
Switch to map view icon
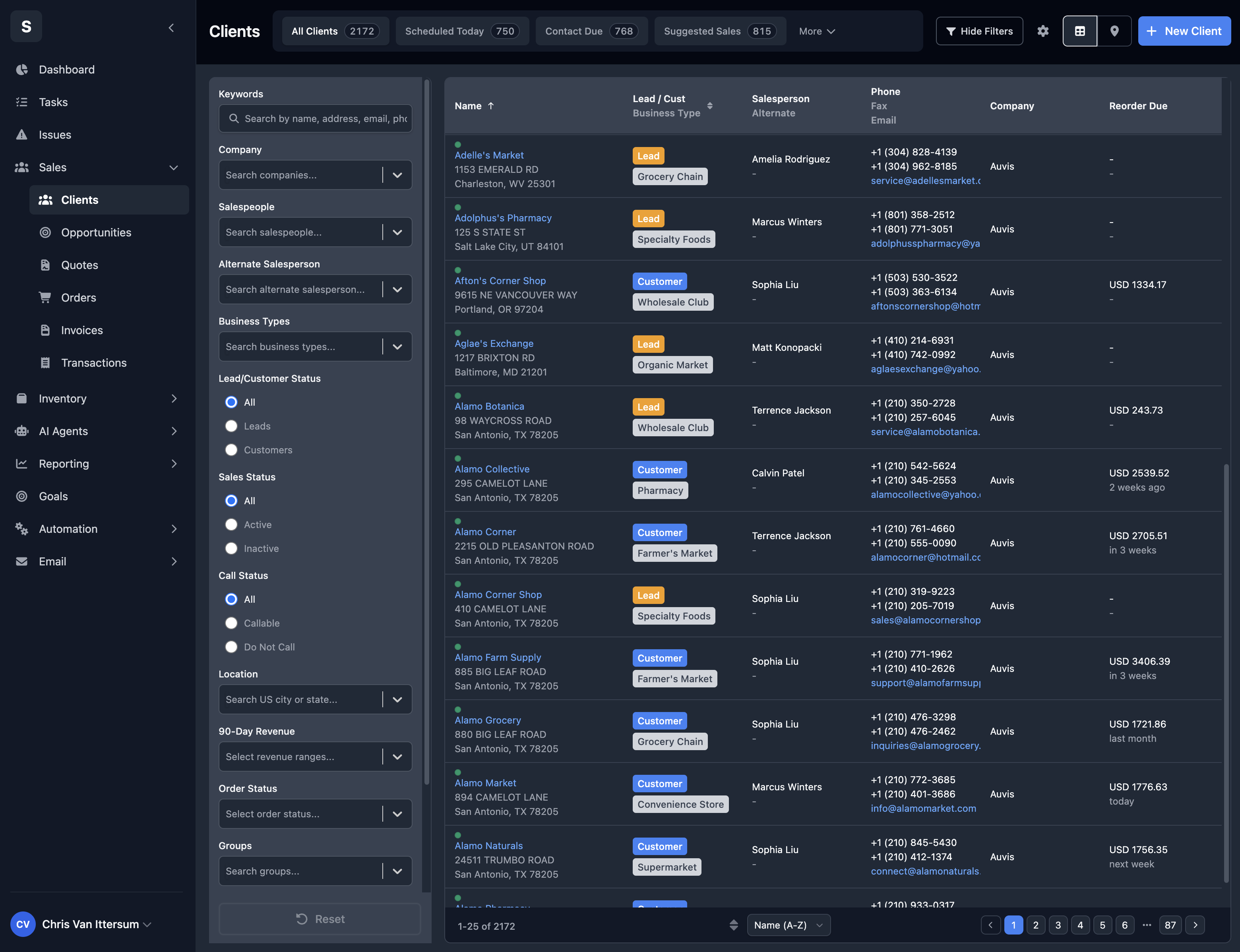pyautogui.click(x=1114, y=31)
